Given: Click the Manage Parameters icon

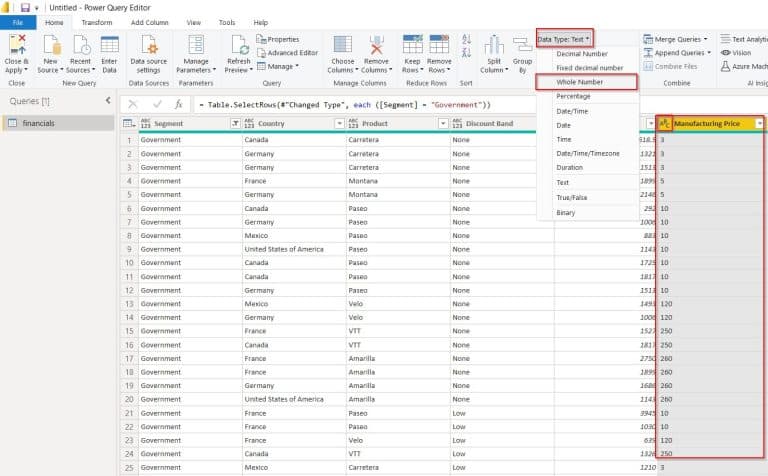Looking at the screenshot, I should pyautogui.click(x=196, y=45).
